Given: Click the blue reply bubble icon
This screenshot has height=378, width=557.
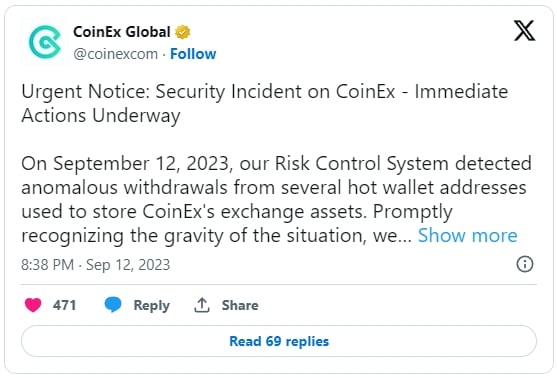Looking at the screenshot, I should (113, 305).
